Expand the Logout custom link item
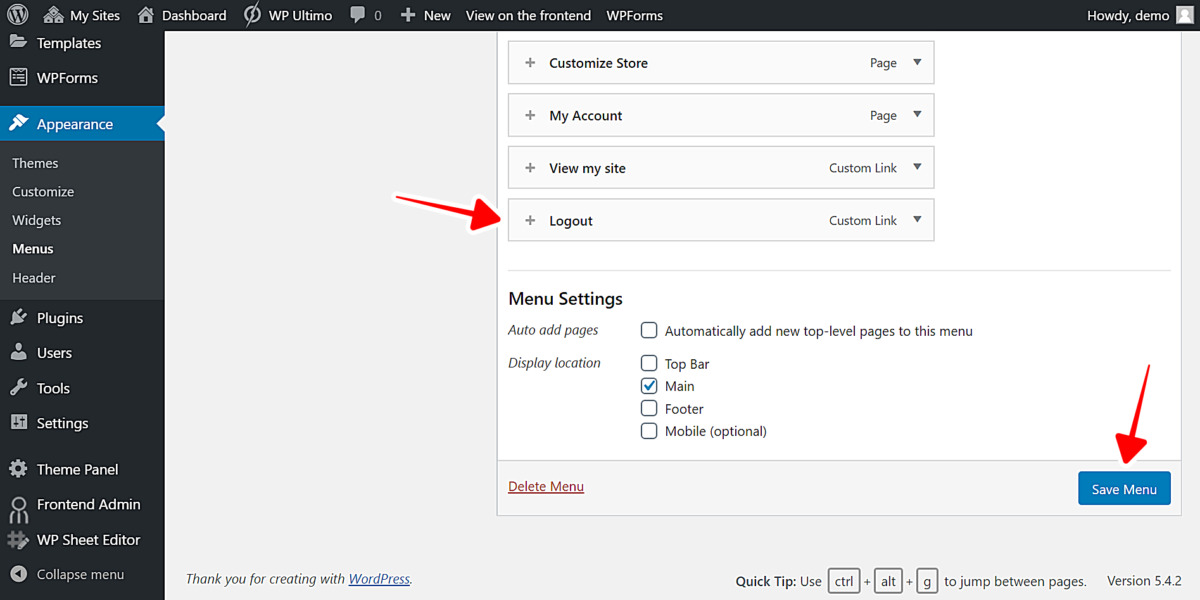 tap(917, 220)
